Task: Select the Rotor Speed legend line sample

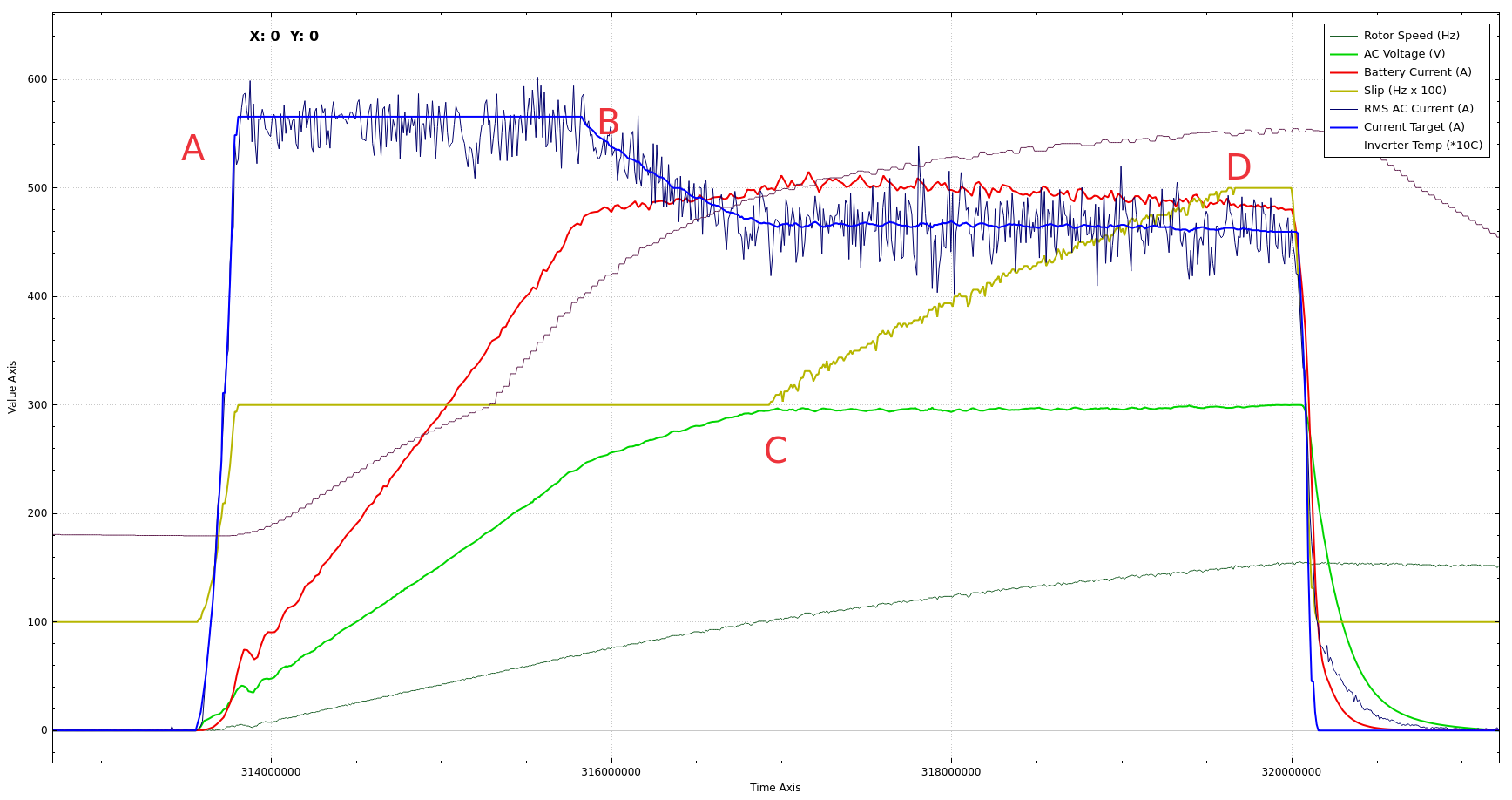Action: (x=1344, y=36)
